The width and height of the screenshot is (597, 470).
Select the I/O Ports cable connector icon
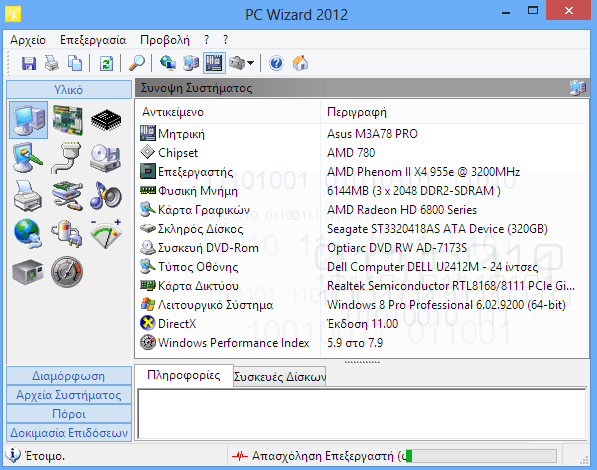67,158
